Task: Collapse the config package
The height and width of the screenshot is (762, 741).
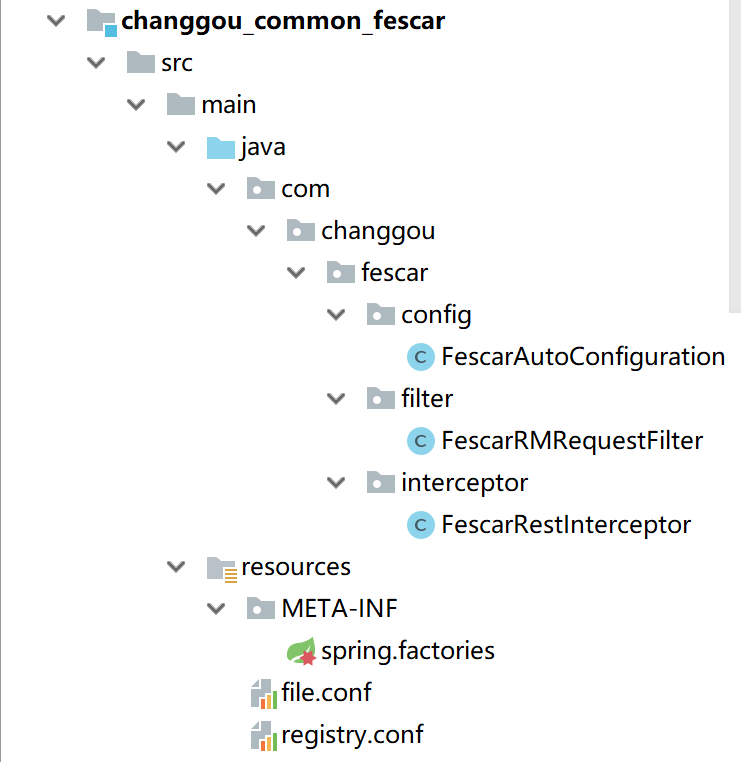Action: pyautogui.click(x=336, y=315)
